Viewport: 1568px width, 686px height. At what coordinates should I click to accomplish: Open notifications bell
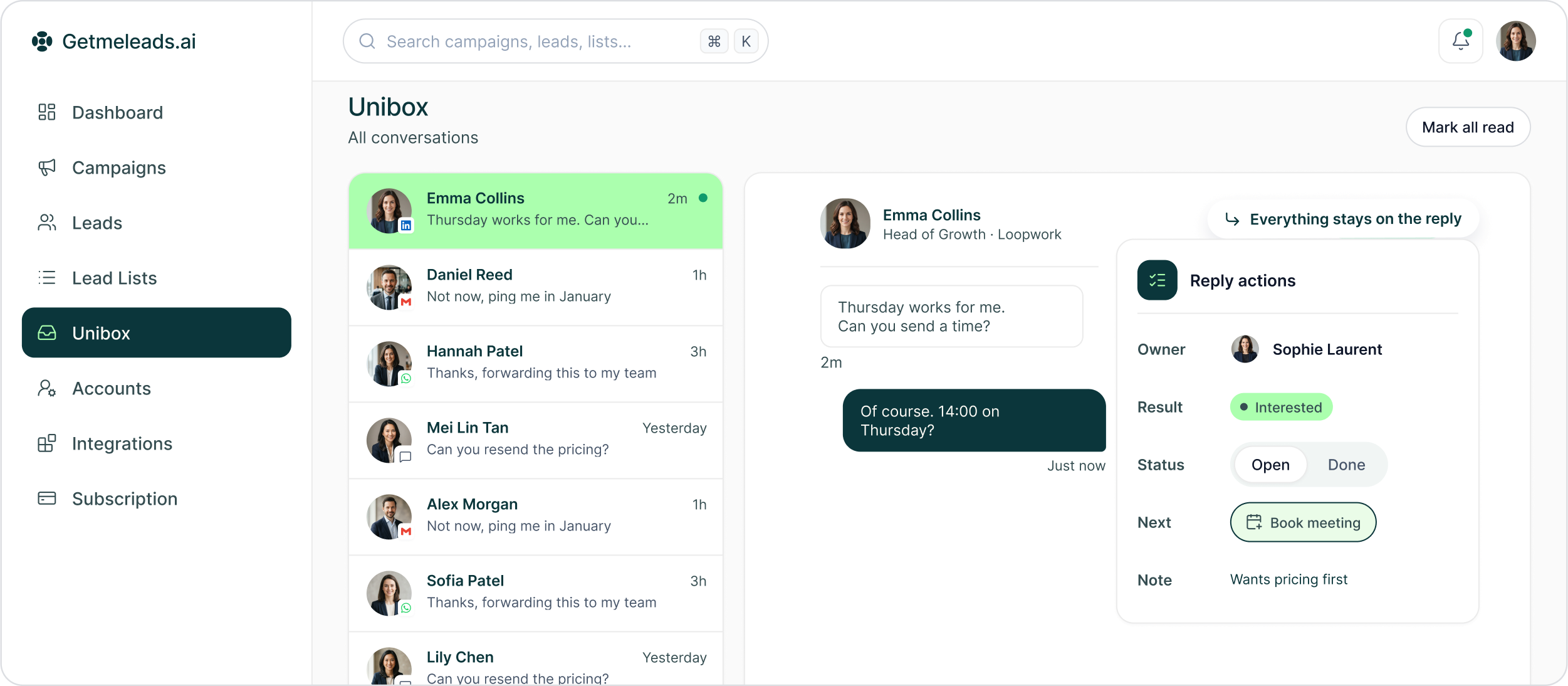(x=1461, y=41)
